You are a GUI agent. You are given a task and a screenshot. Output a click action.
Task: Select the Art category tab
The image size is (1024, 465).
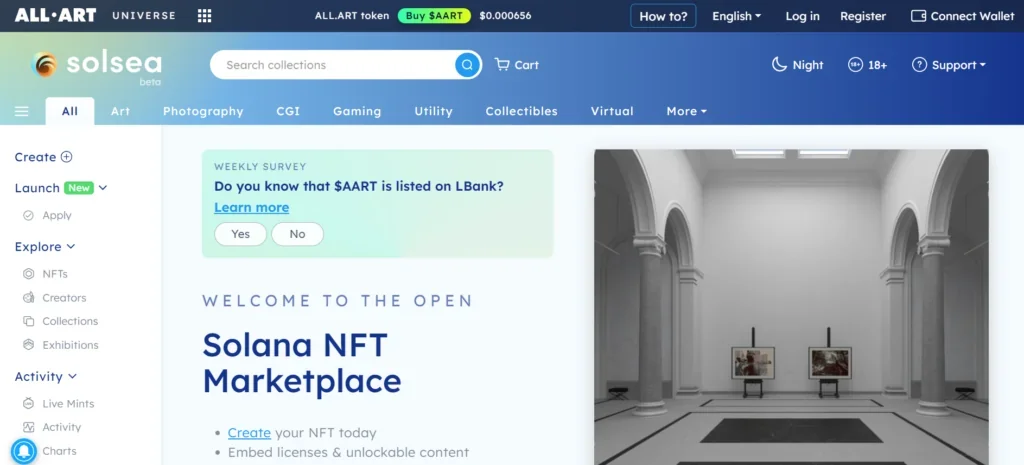120,111
